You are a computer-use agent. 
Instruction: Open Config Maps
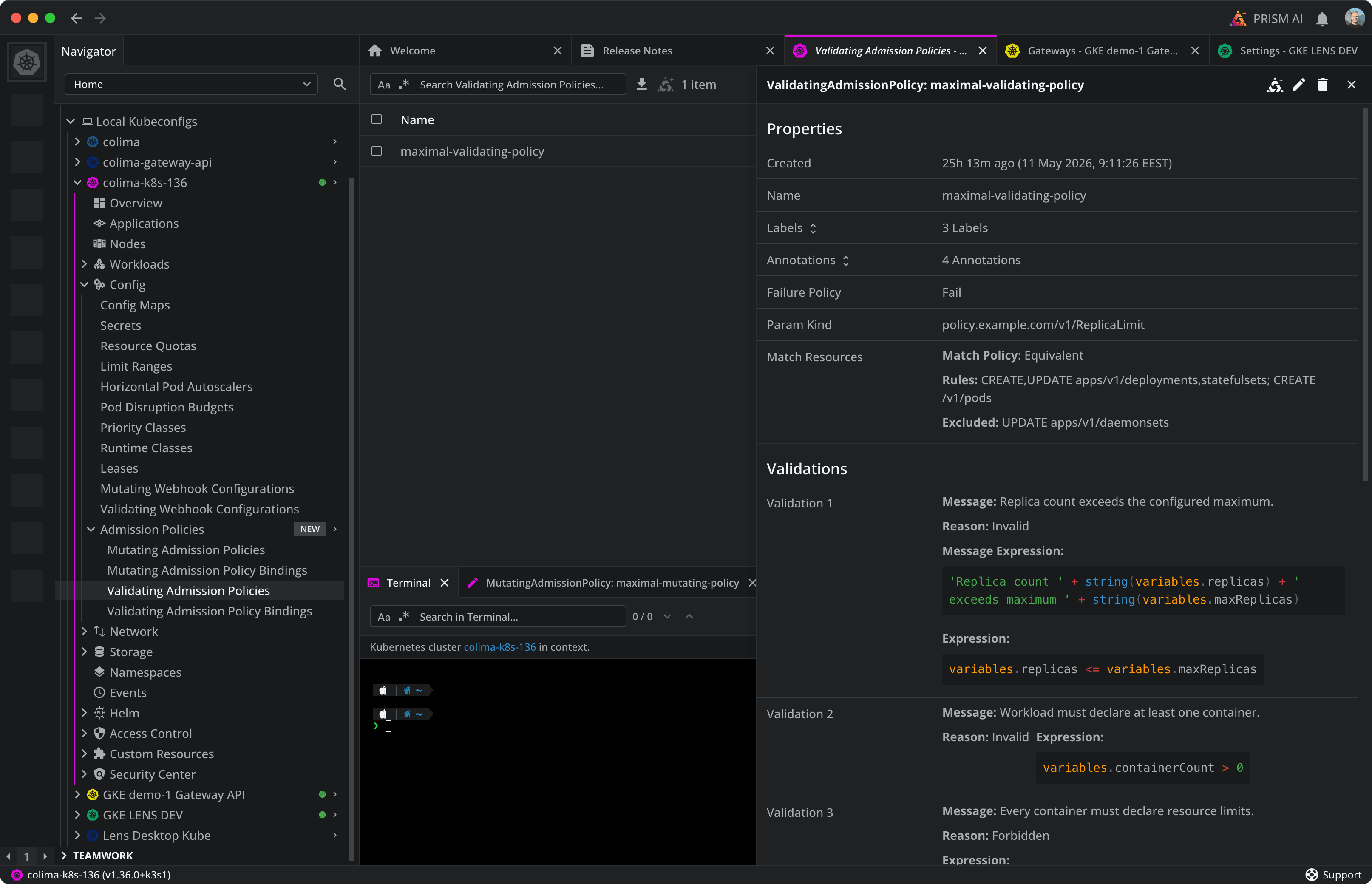click(135, 305)
